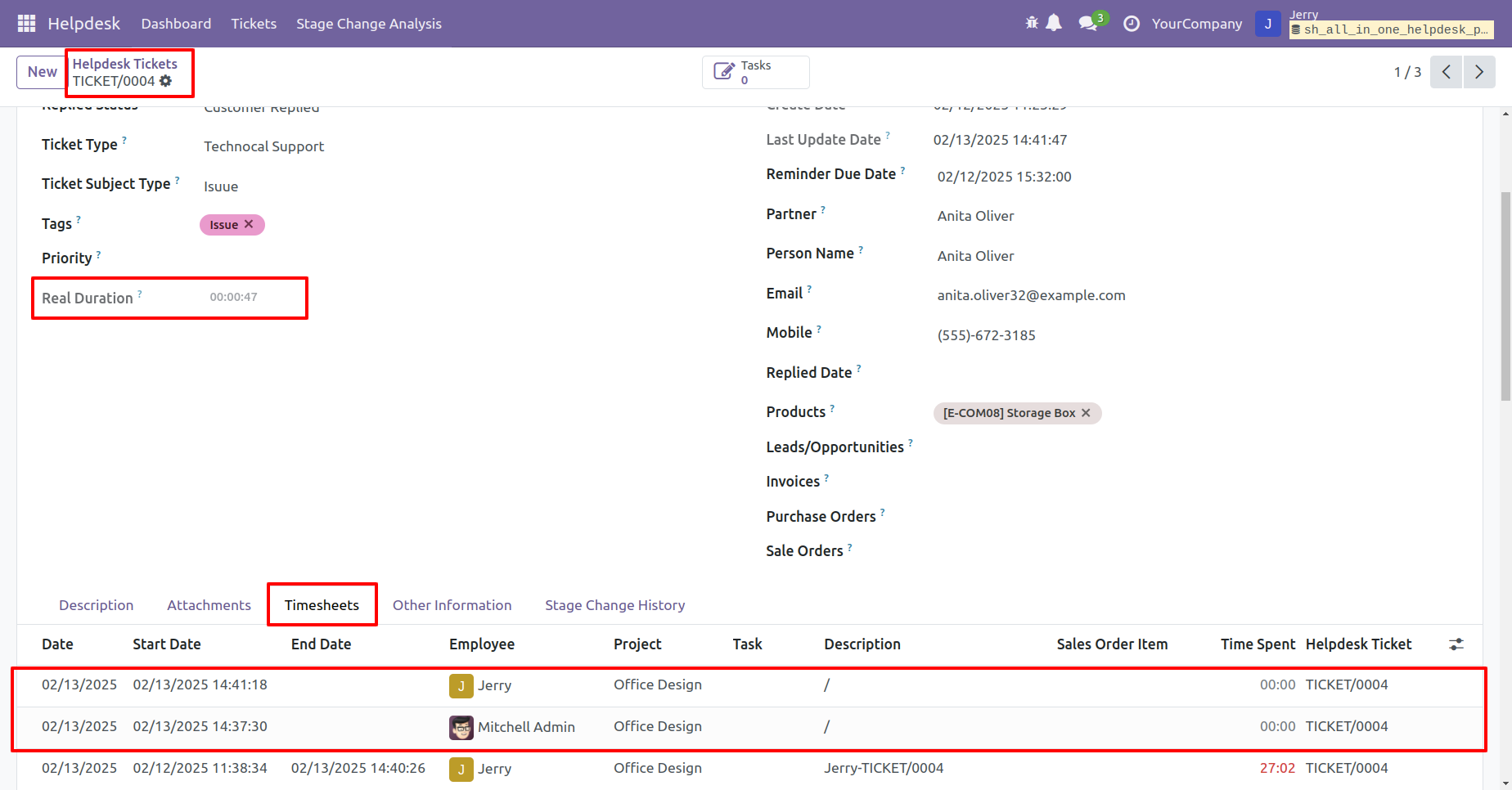
Task: Open the Helpdesk Tickets breadcrumb link
Action: point(124,64)
